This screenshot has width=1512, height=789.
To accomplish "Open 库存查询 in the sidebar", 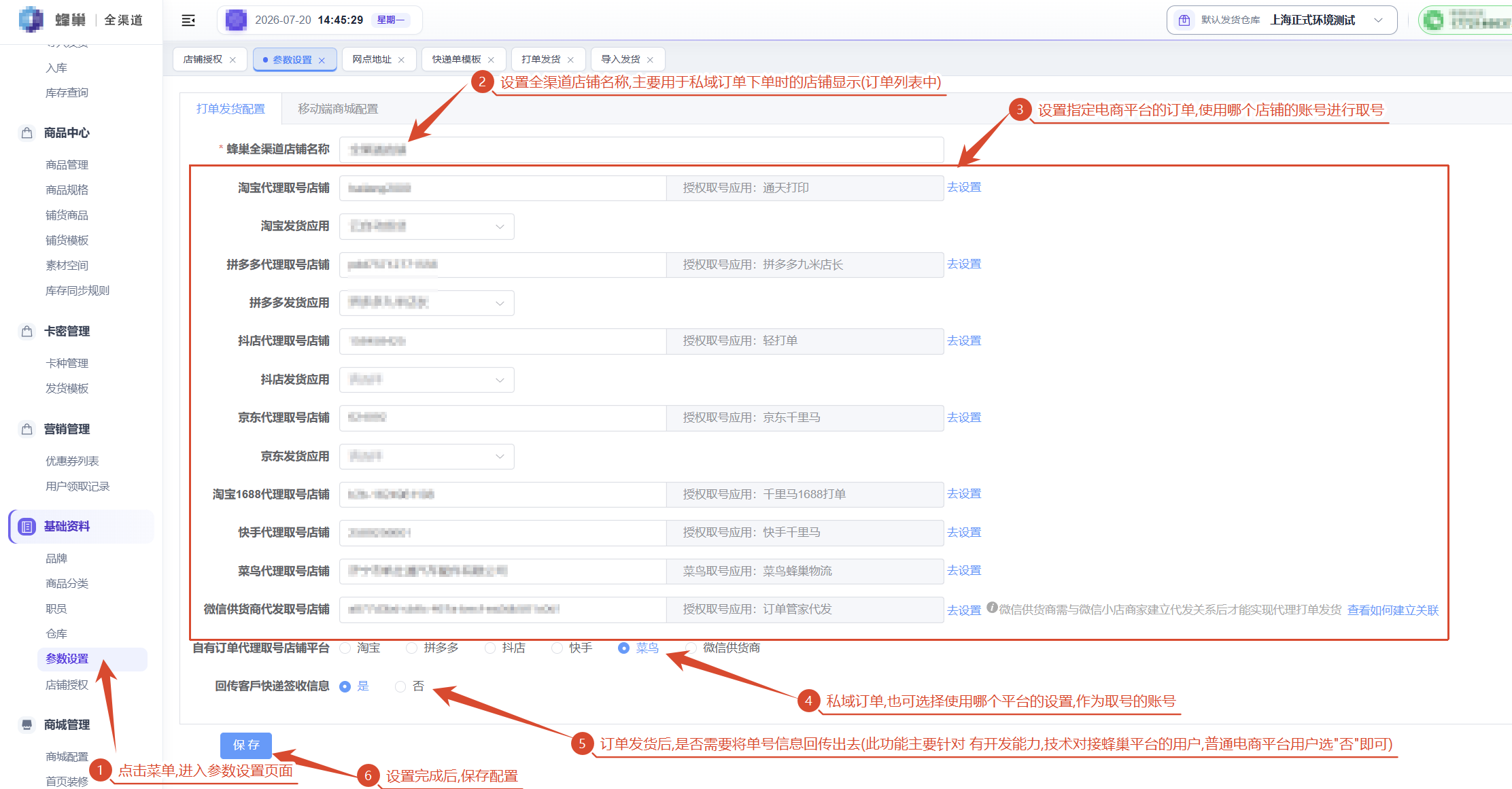I will pos(67,93).
